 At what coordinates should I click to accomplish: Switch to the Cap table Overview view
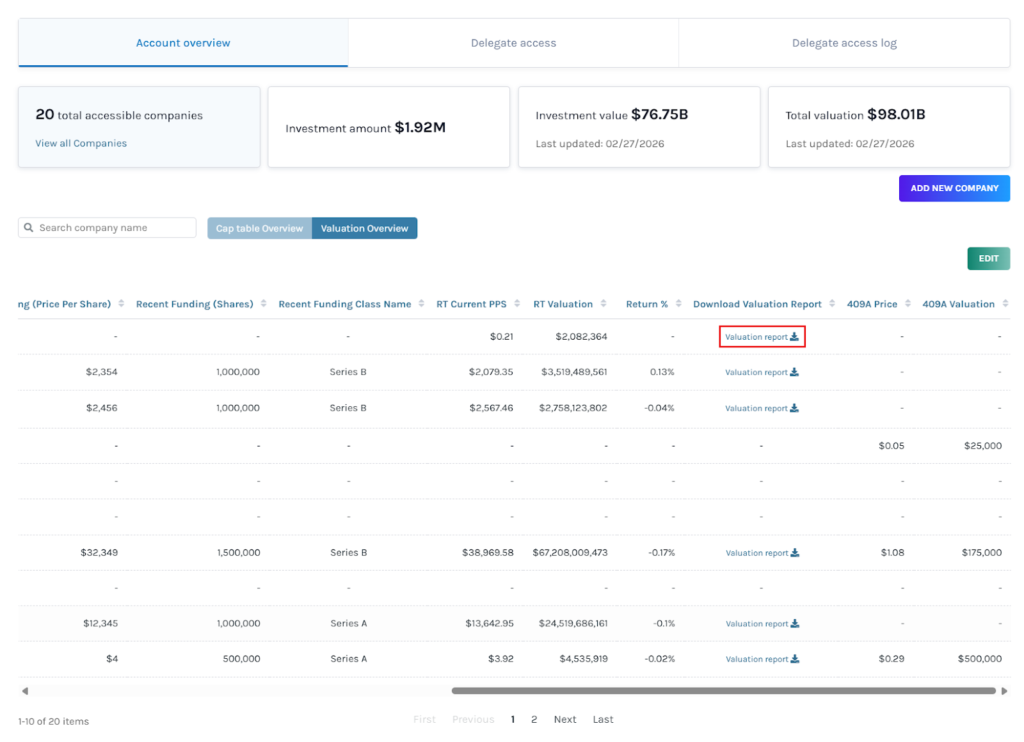click(258, 227)
